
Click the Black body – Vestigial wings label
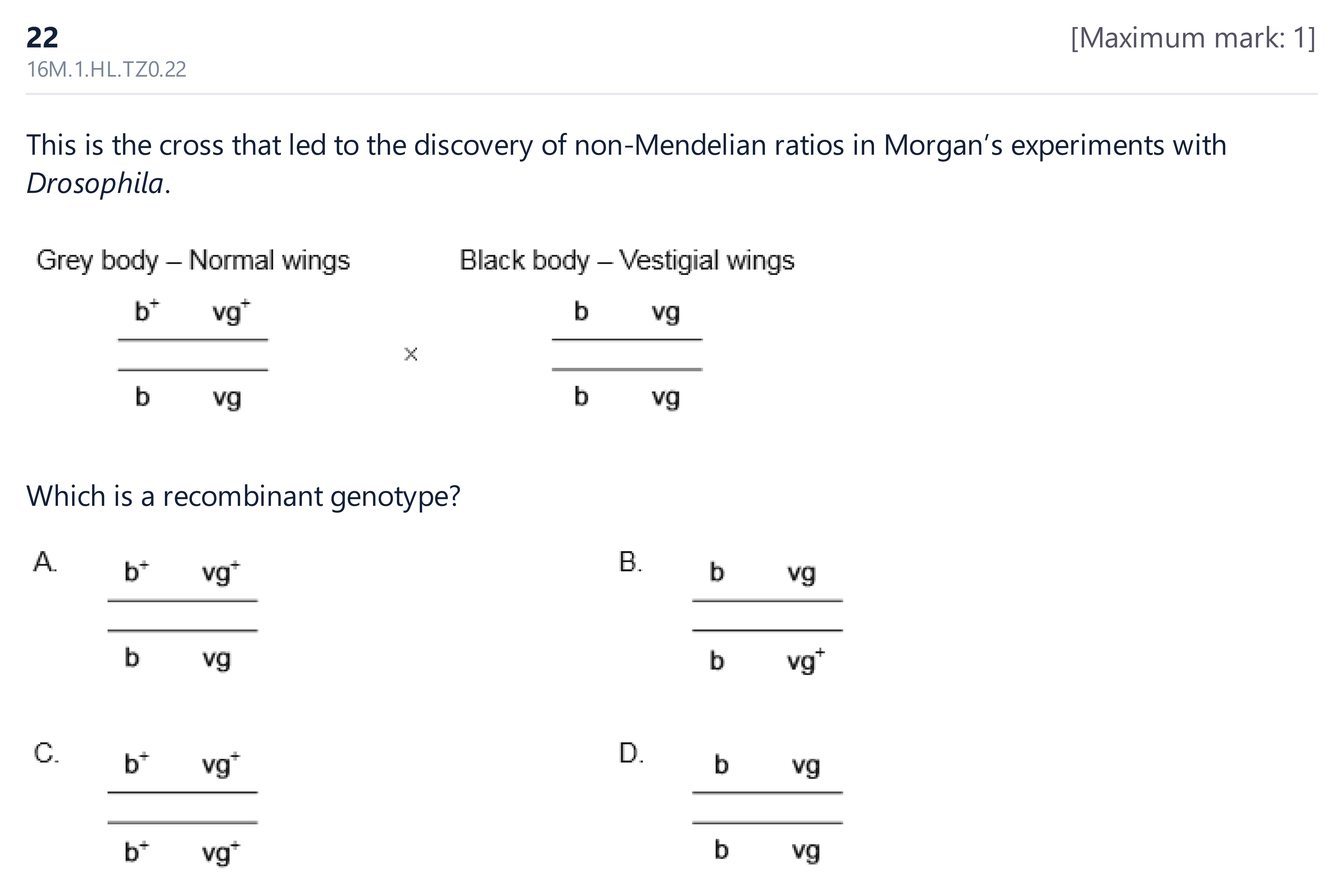coord(627,261)
